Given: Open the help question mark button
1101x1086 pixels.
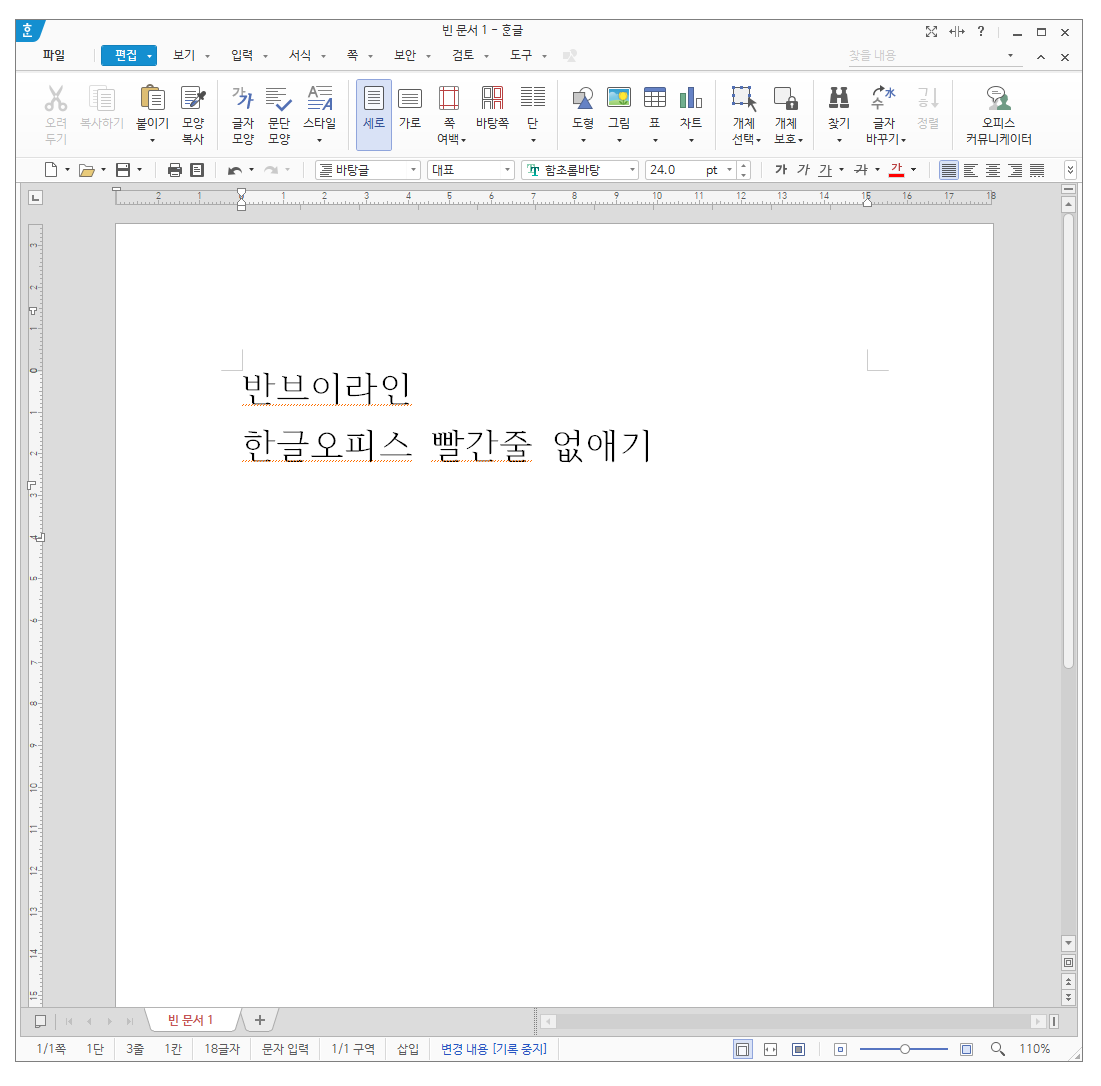Looking at the screenshot, I should pyautogui.click(x=981, y=32).
